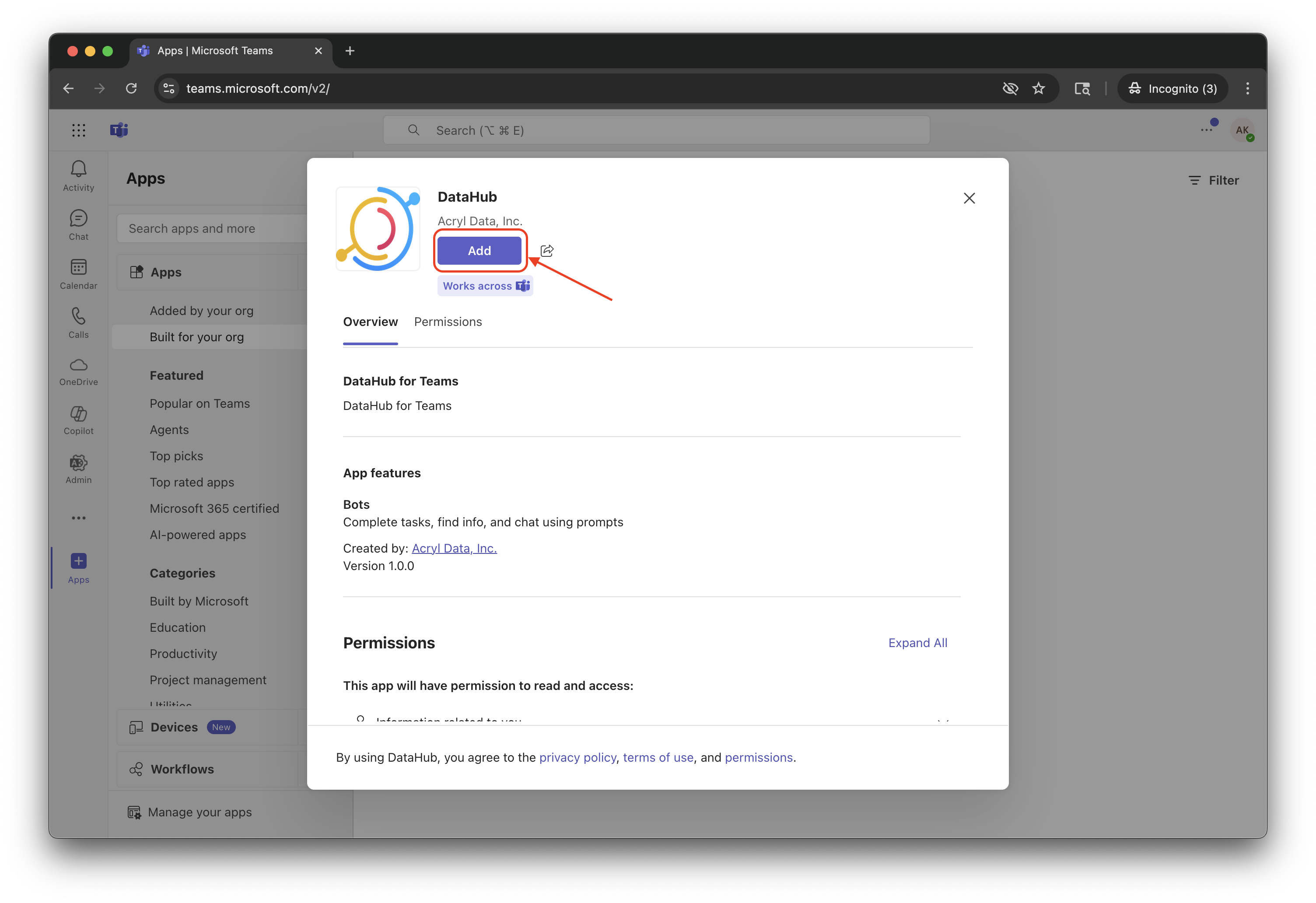Click the AK profile avatar
Image resolution: width=1316 pixels, height=903 pixels.
click(x=1241, y=130)
